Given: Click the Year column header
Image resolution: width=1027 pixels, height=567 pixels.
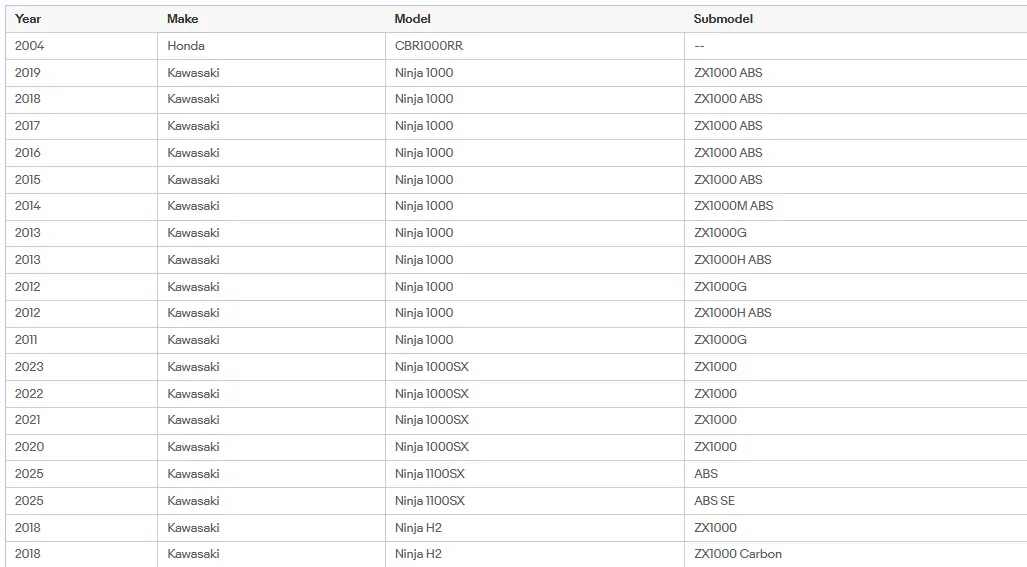Looking at the screenshot, I should (28, 19).
